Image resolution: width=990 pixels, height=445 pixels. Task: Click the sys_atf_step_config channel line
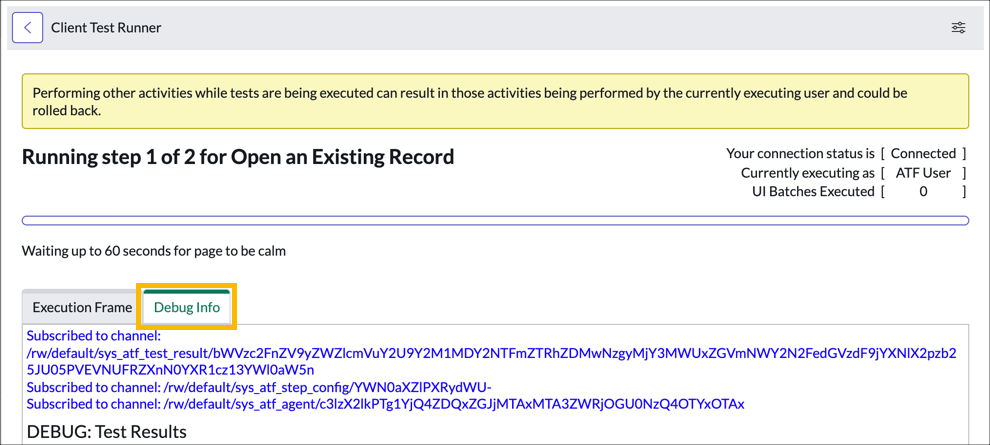(259, 387)
